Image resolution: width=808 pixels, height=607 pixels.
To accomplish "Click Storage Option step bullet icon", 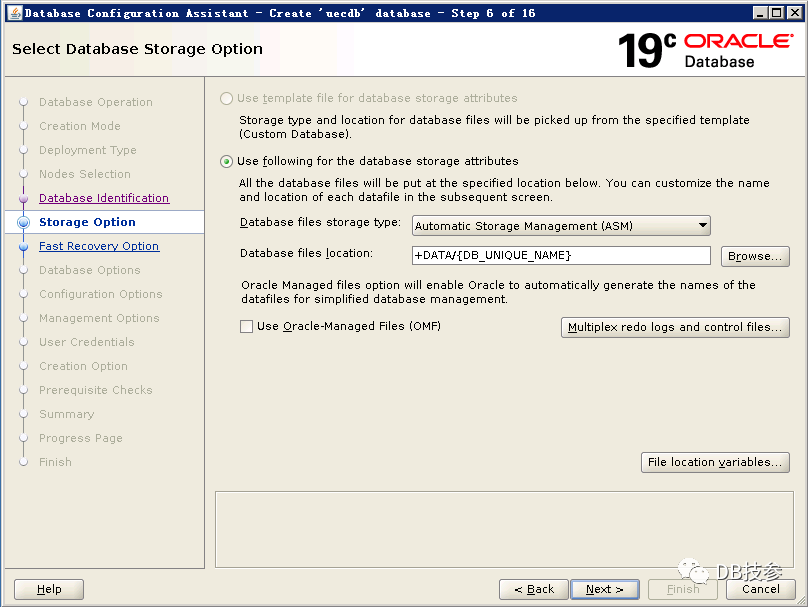I will click(x=23, y=222).
